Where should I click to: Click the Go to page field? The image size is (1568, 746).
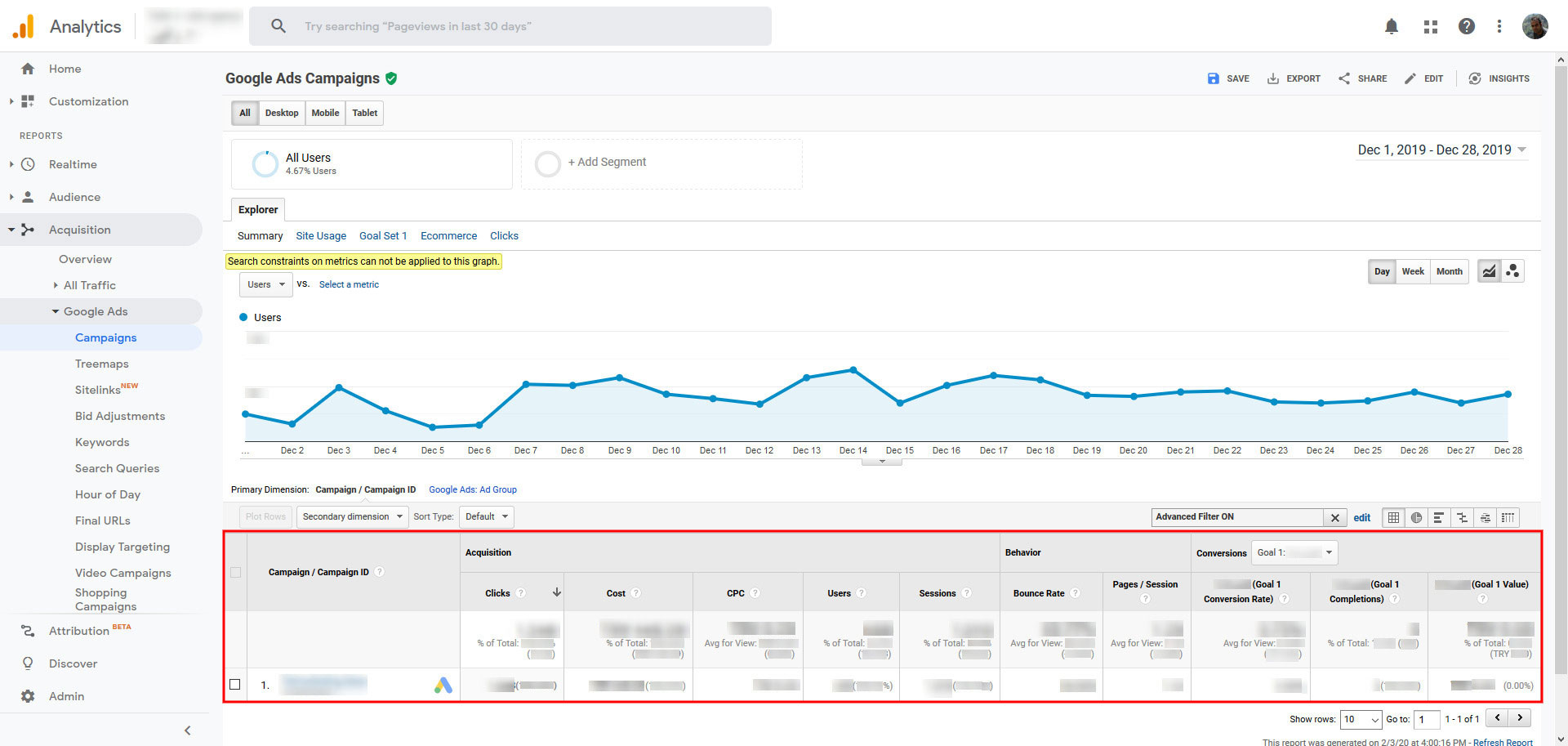(1427, 719)
